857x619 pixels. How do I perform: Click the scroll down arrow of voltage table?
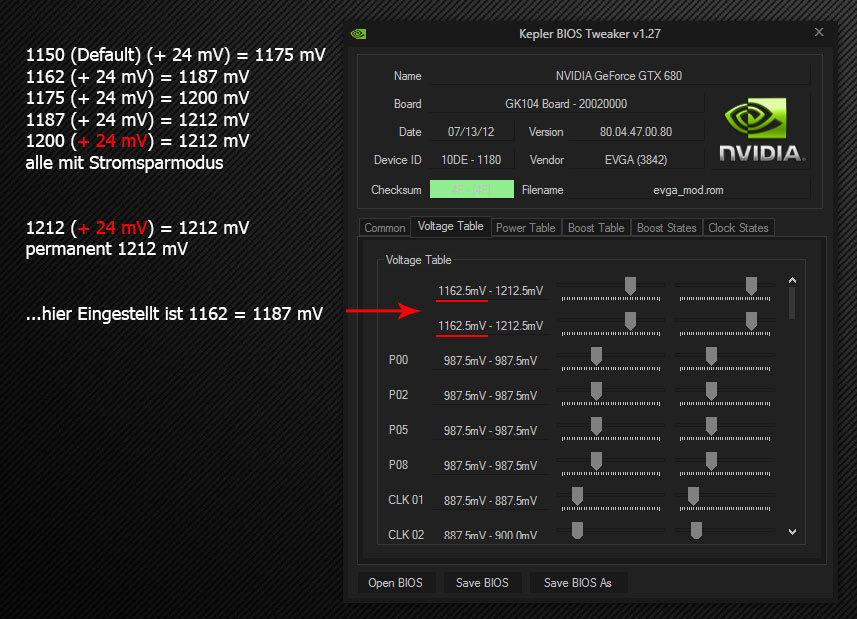point(793,531)
